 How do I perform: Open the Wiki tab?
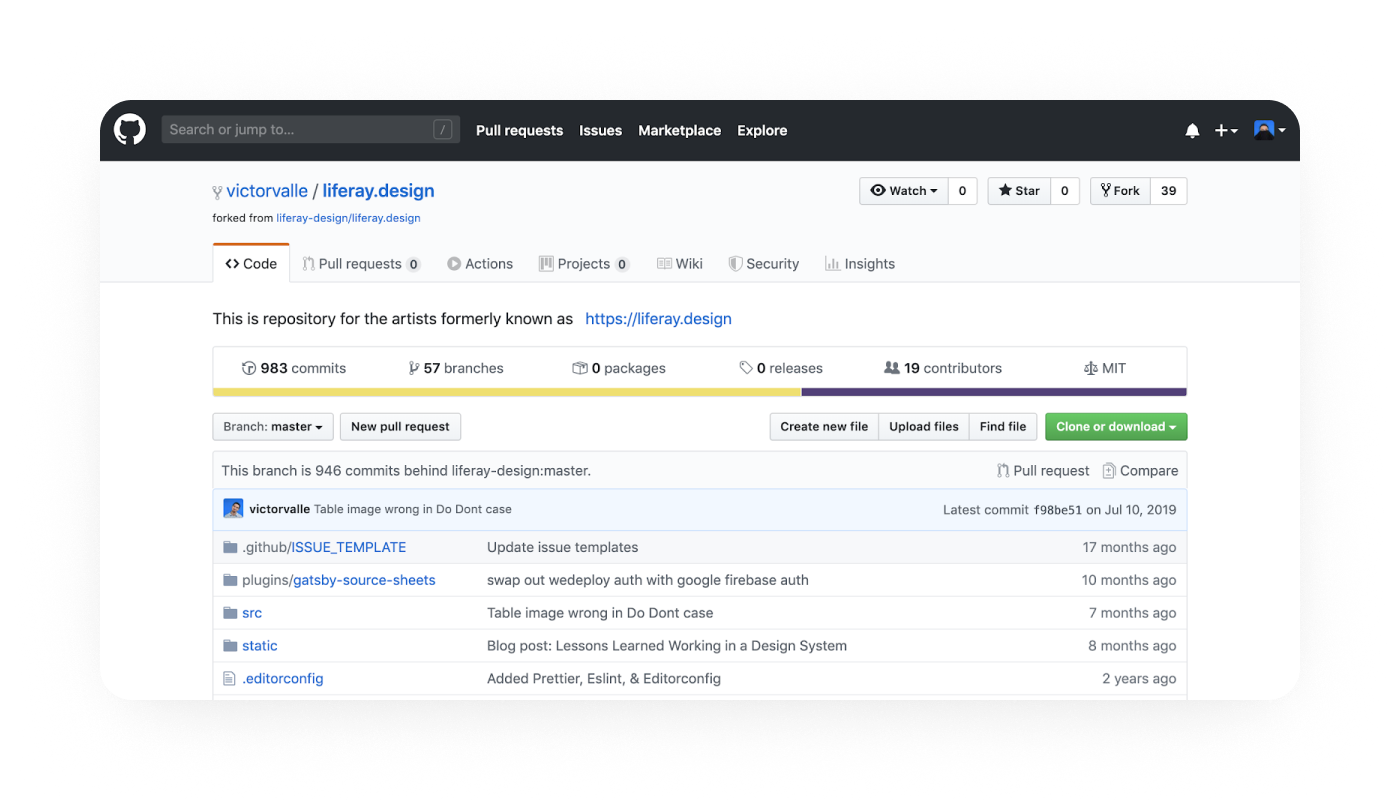click(x=680, y=263)
